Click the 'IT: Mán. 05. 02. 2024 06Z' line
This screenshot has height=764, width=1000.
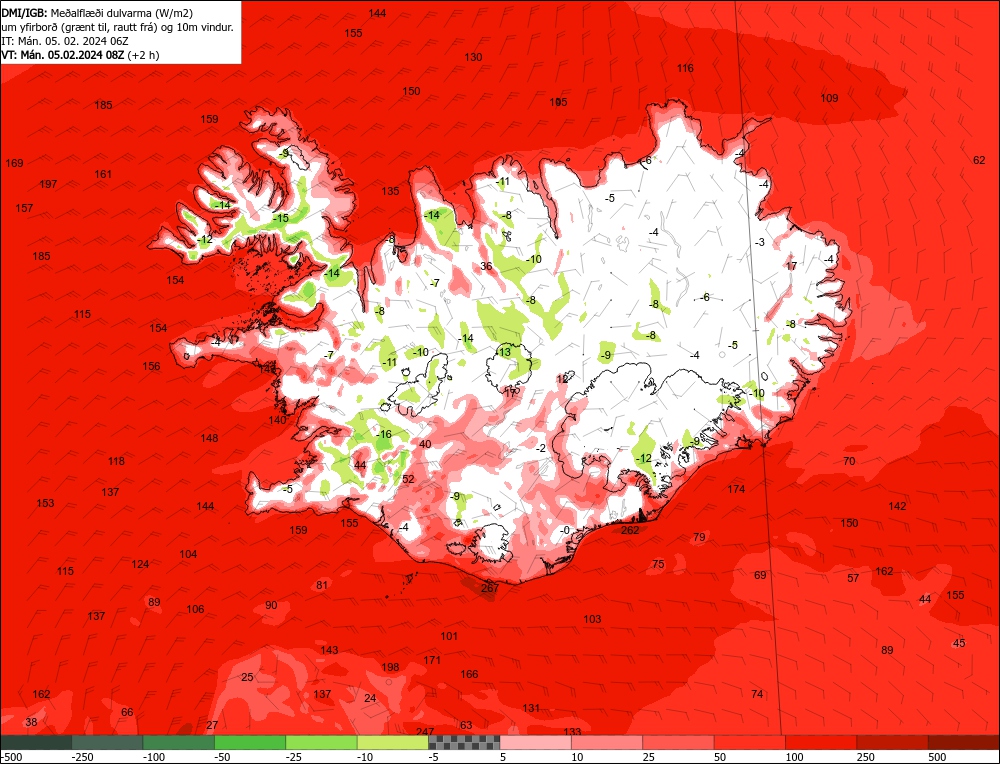point(65,41)
